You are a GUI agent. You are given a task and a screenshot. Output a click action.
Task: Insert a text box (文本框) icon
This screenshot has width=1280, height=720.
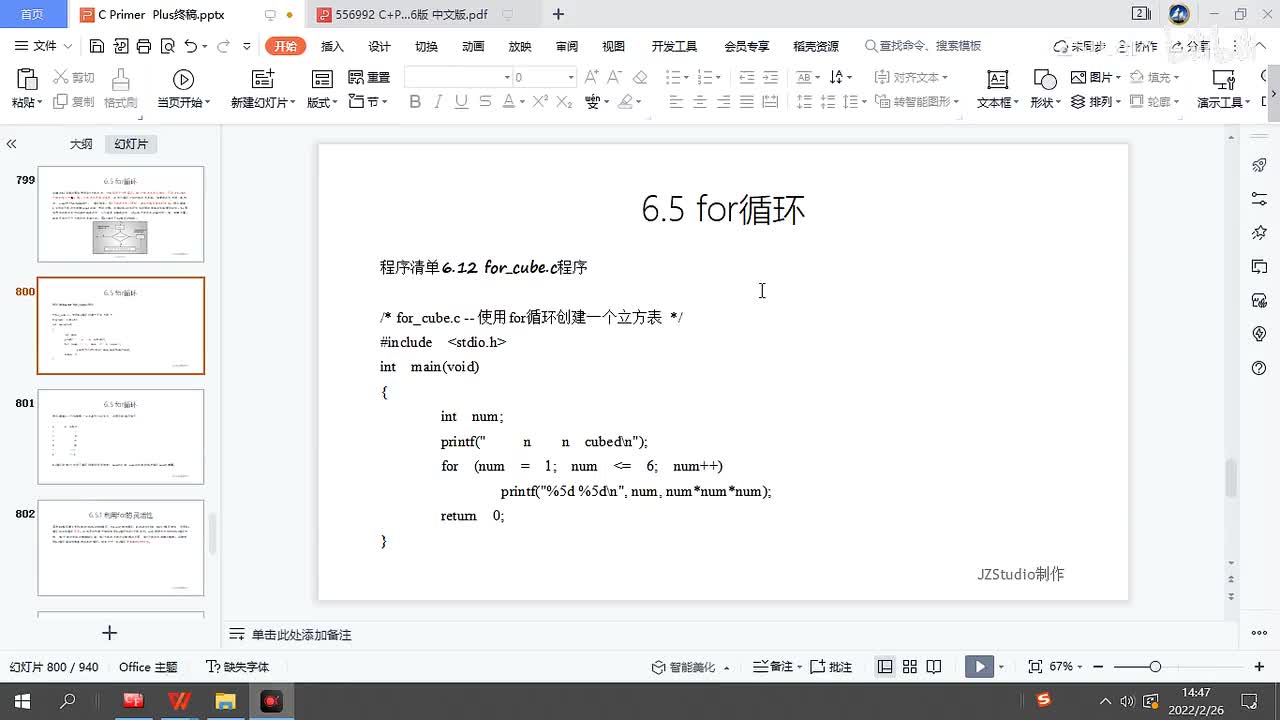(x=997, y=80)
